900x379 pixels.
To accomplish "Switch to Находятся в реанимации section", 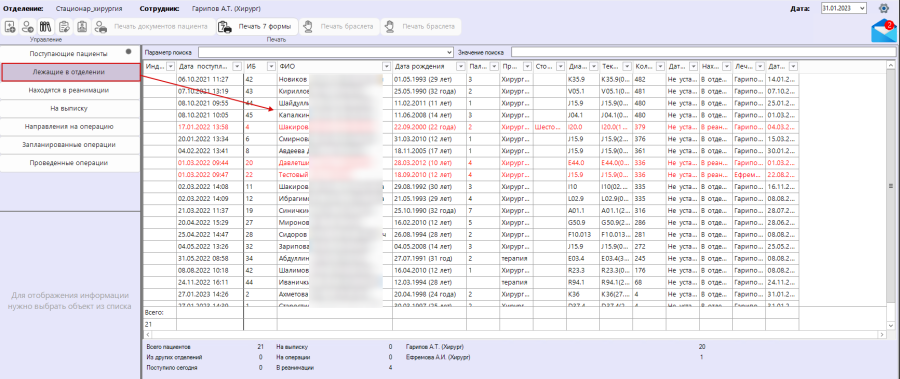I will click(69, 90).
